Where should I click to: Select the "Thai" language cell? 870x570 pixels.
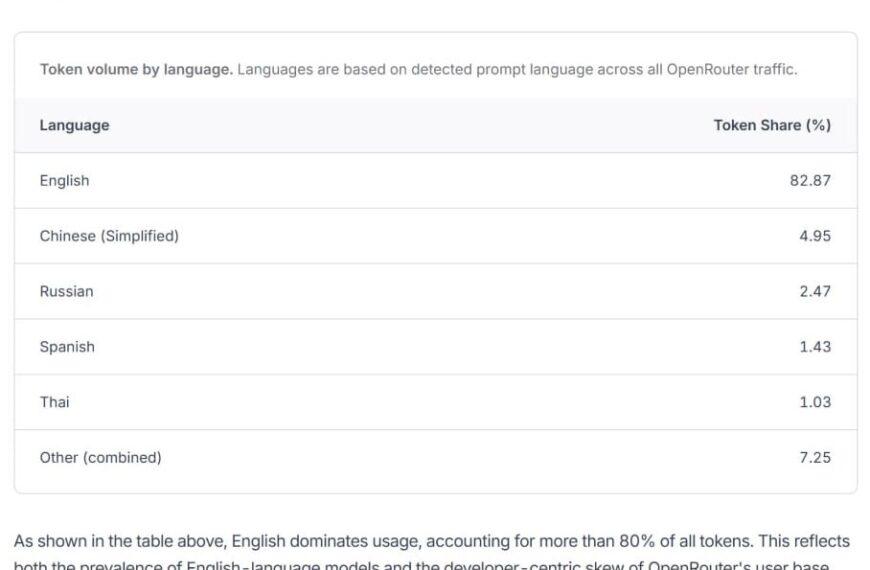click(x=55, y=402)
